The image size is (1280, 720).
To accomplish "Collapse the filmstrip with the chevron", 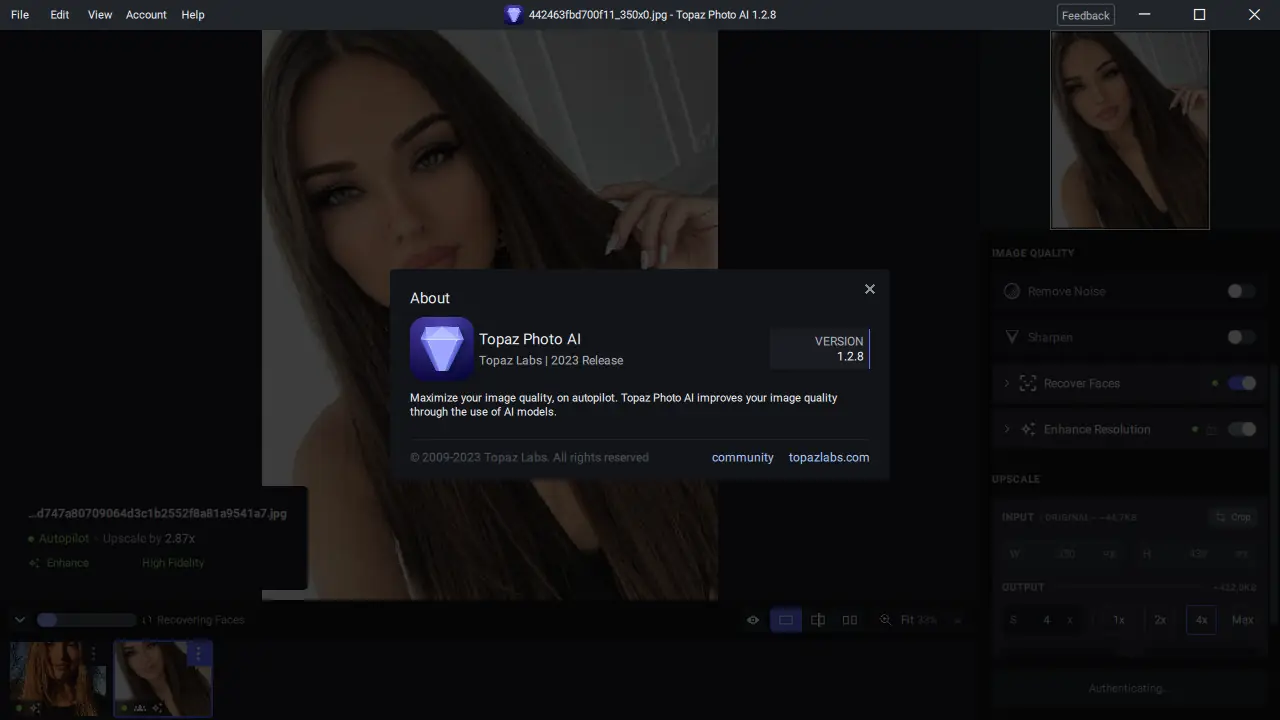I will 19,620.
